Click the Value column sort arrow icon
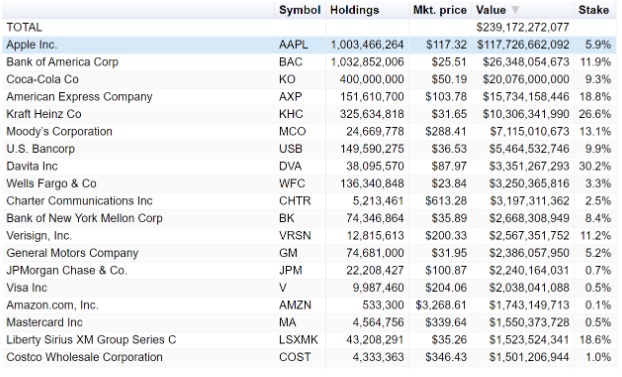 (514, 10)
